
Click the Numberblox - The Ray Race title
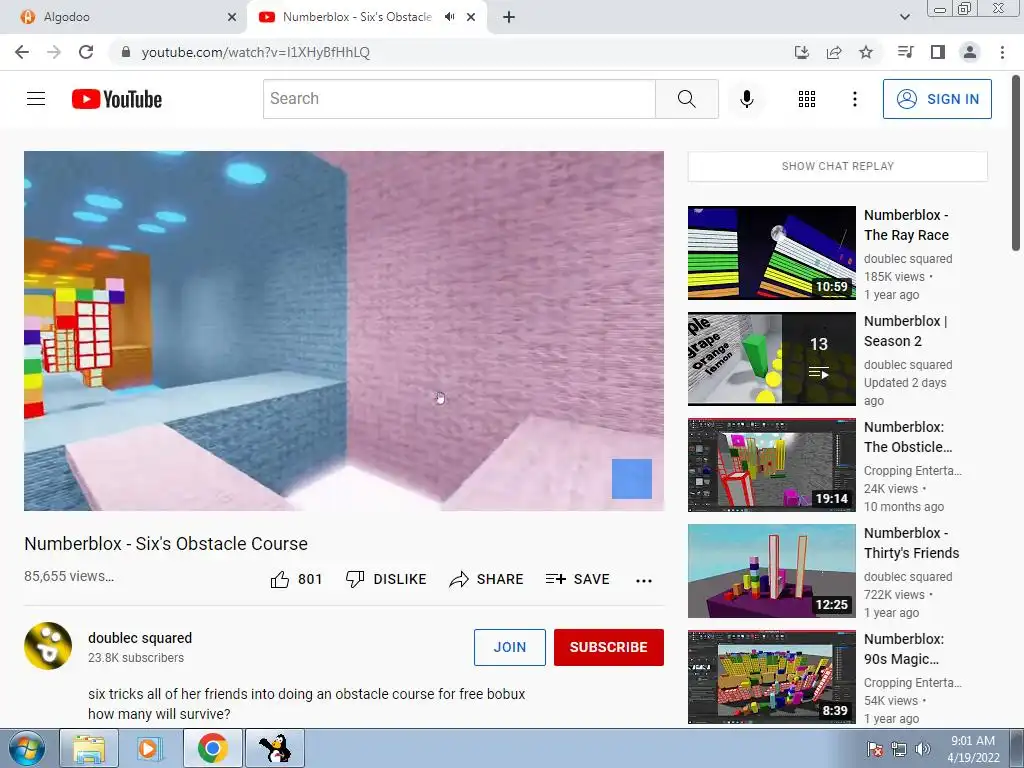click(x=906, y=225)
